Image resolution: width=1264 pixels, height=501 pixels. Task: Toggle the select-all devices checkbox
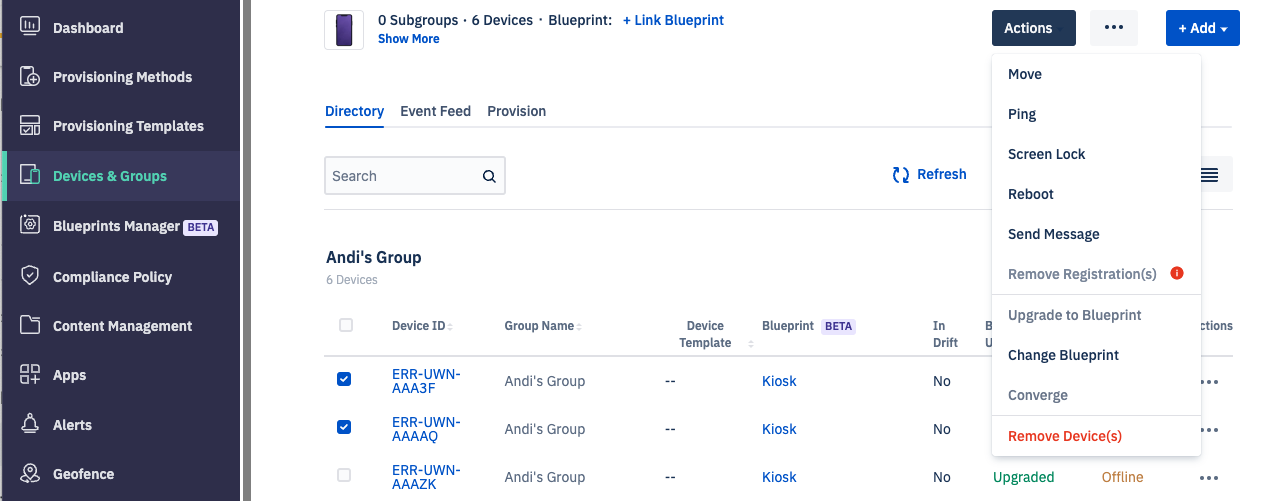point(346,325)
